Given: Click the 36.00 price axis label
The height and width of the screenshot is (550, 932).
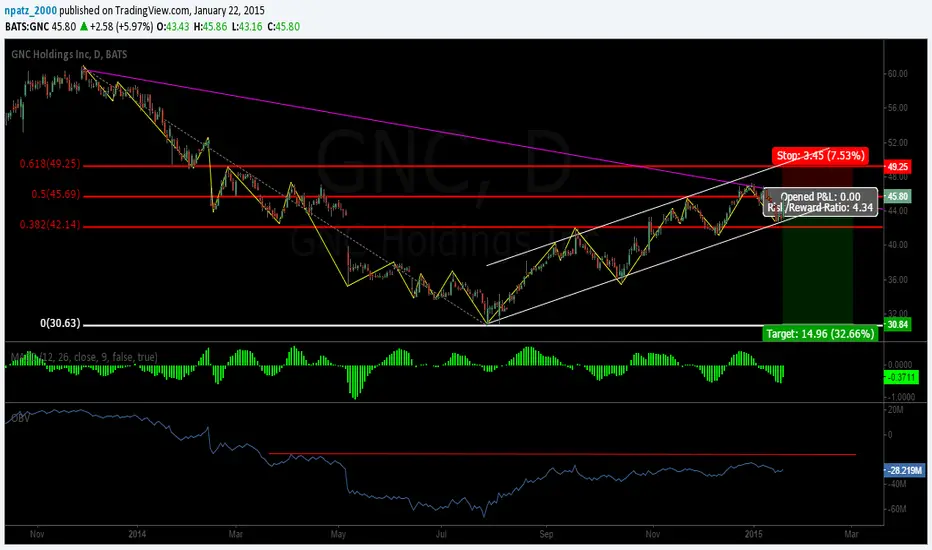Looking at the screenshot, I should pos(898,279).
